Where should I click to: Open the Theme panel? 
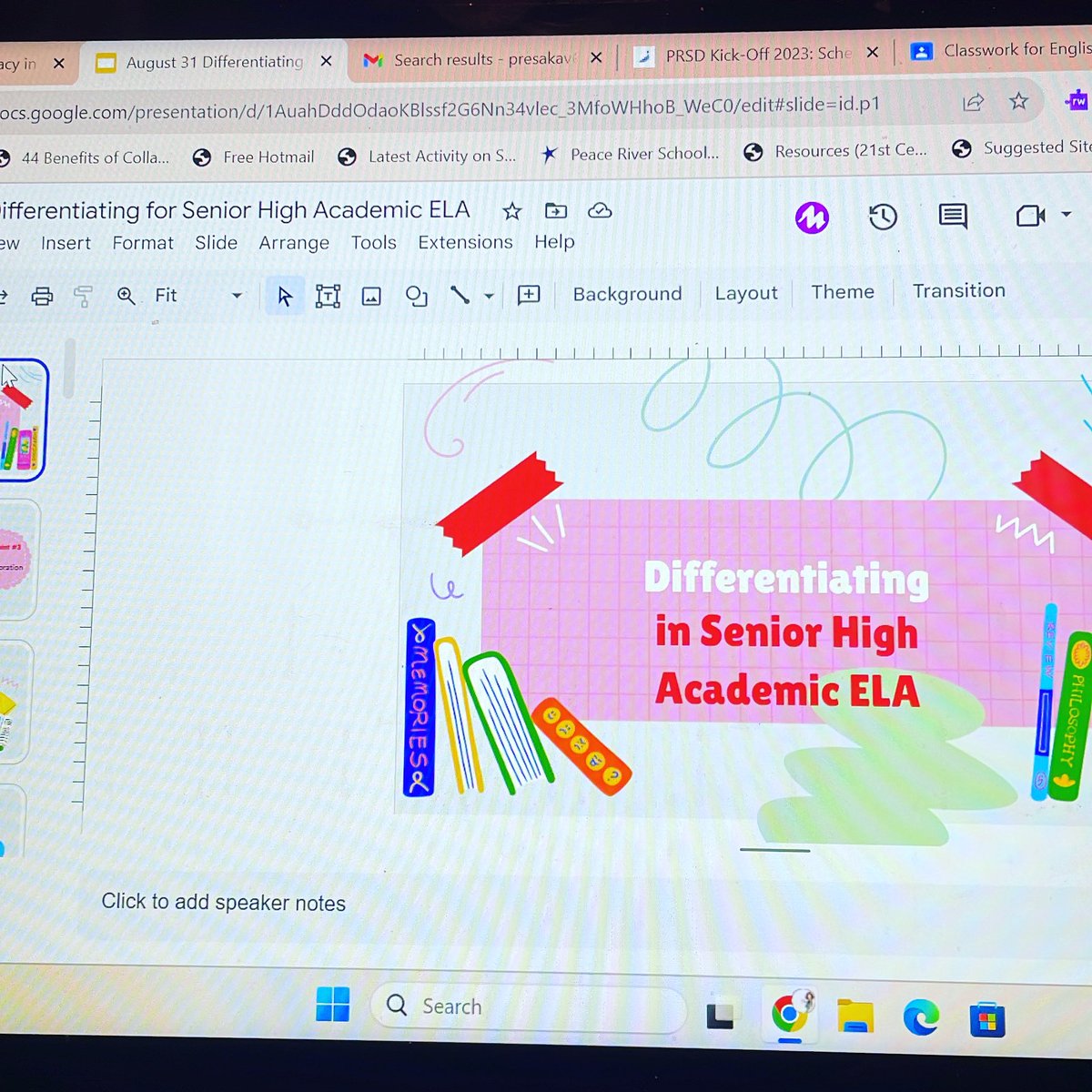[x=843, y=292]
